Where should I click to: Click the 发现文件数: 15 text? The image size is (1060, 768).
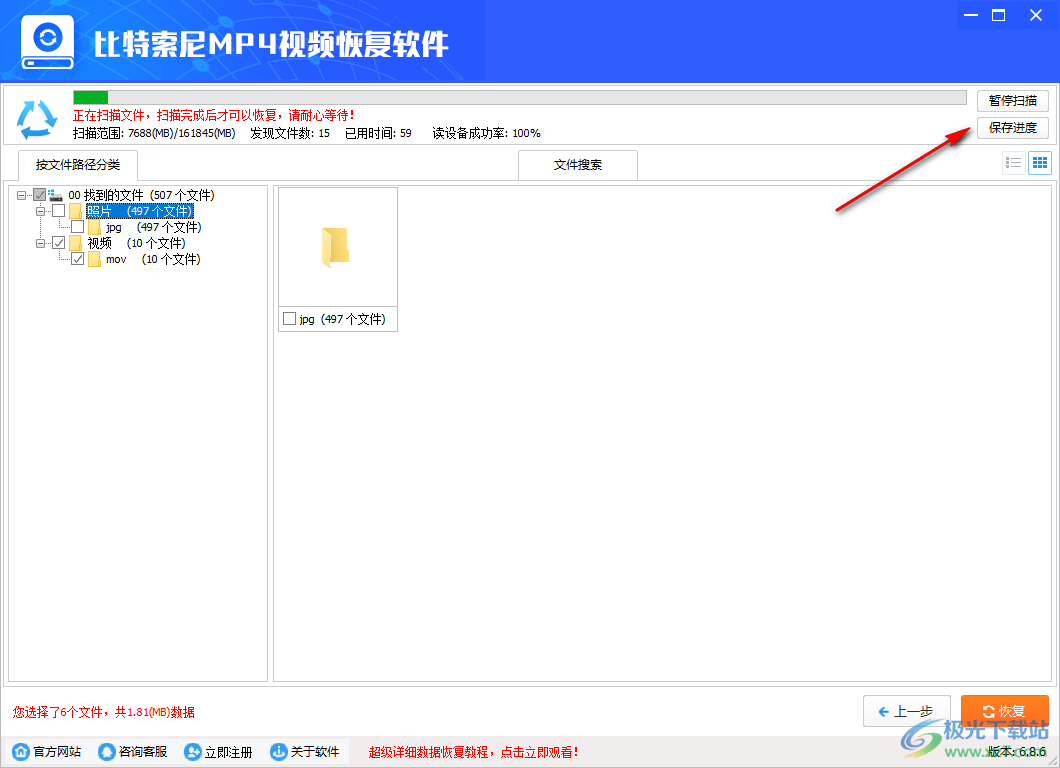[x=290, y=133]
